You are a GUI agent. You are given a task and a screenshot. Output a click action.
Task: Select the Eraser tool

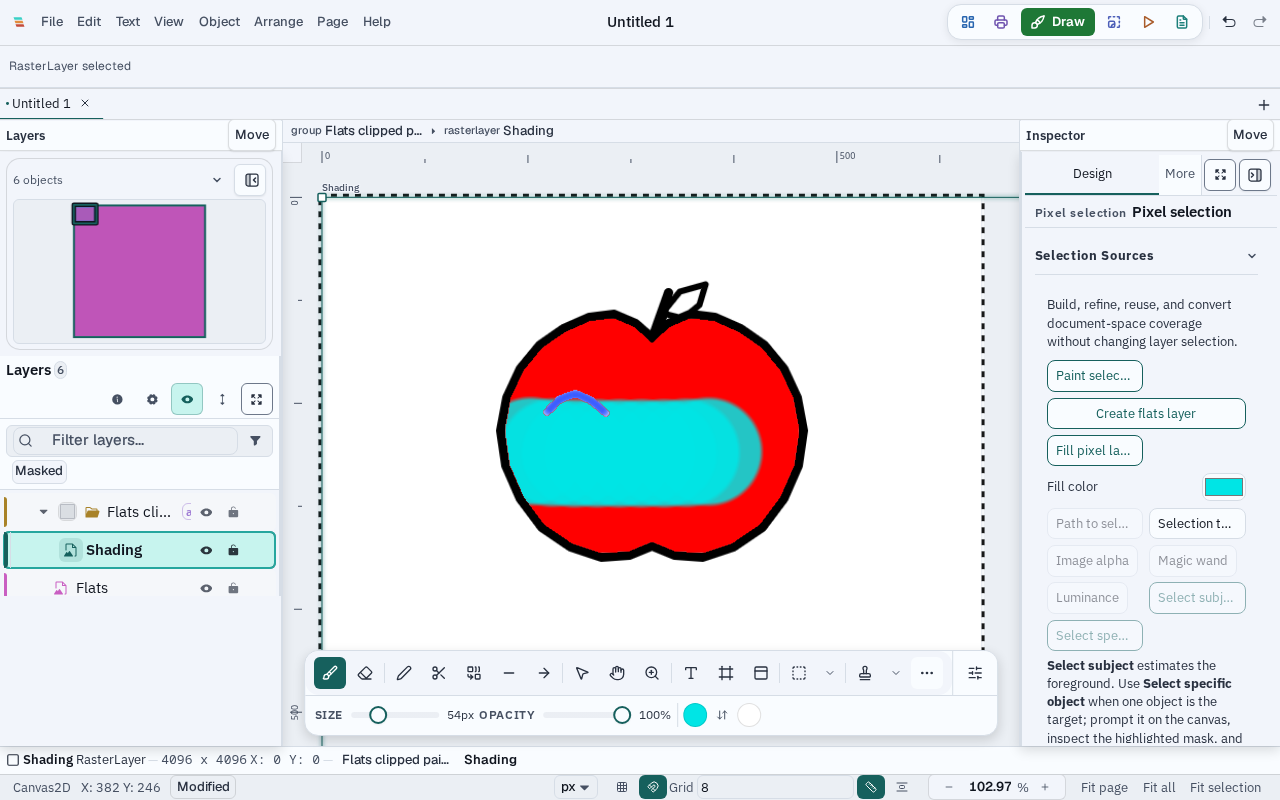[365, 673]
